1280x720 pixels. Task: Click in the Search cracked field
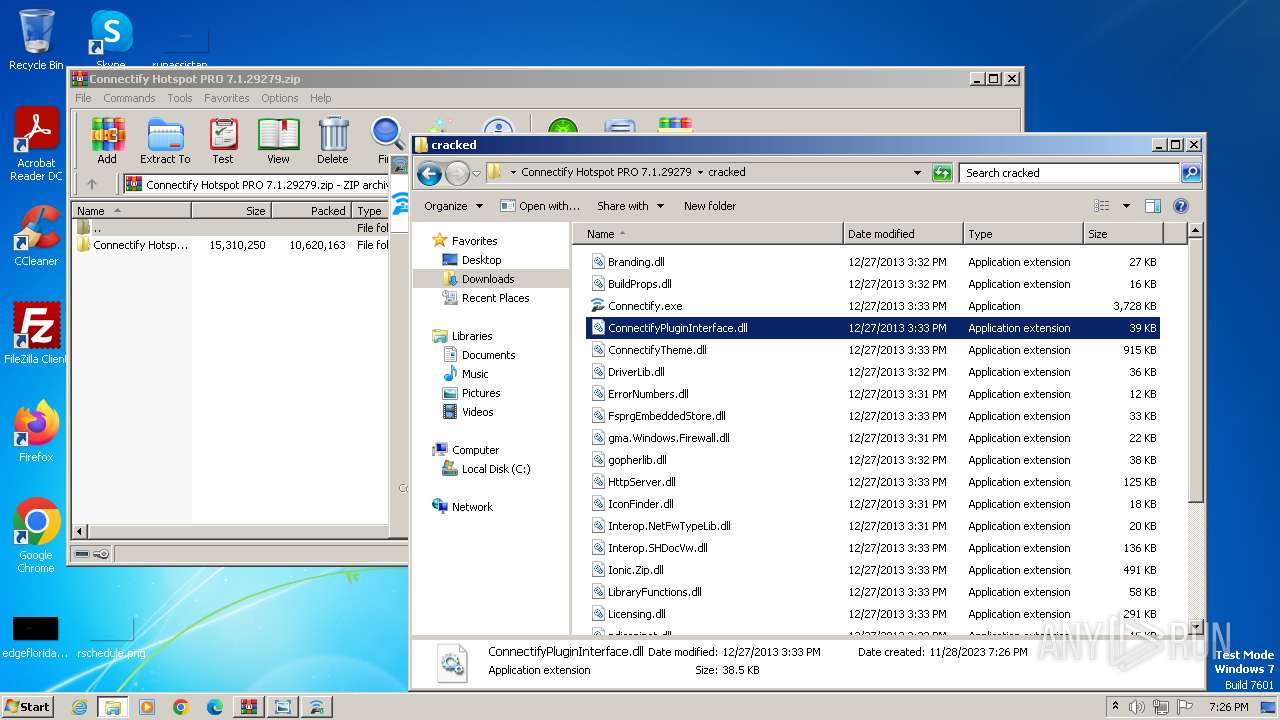(1069, 173)
